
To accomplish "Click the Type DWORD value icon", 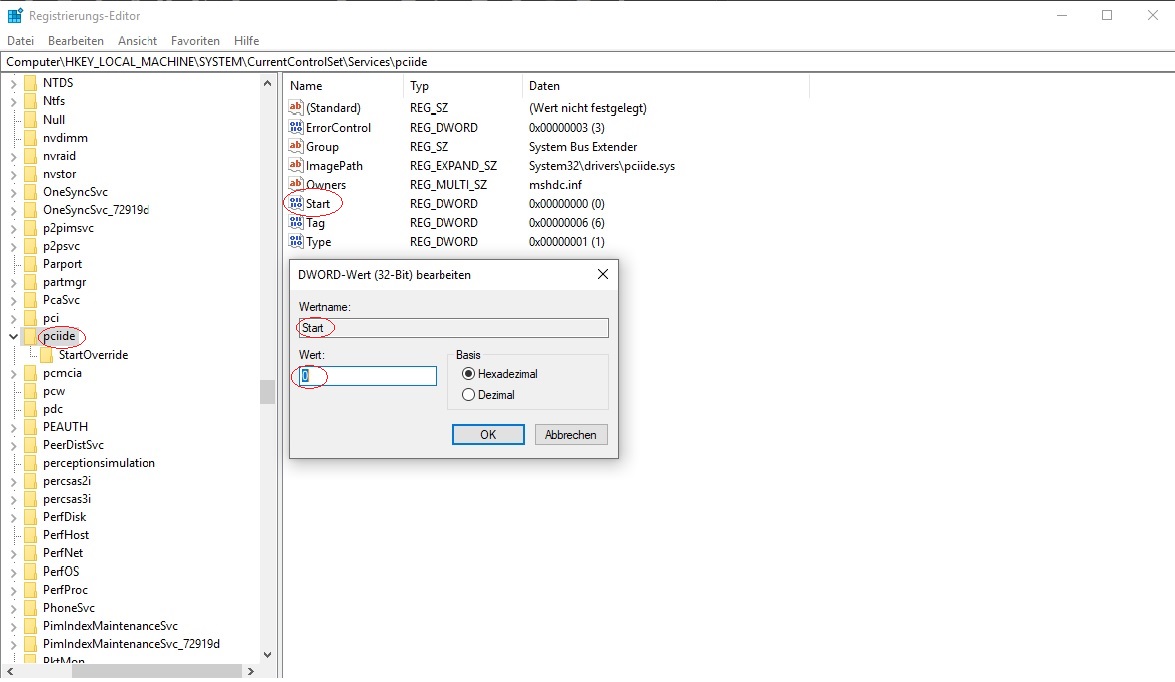I will pos(296,241).
